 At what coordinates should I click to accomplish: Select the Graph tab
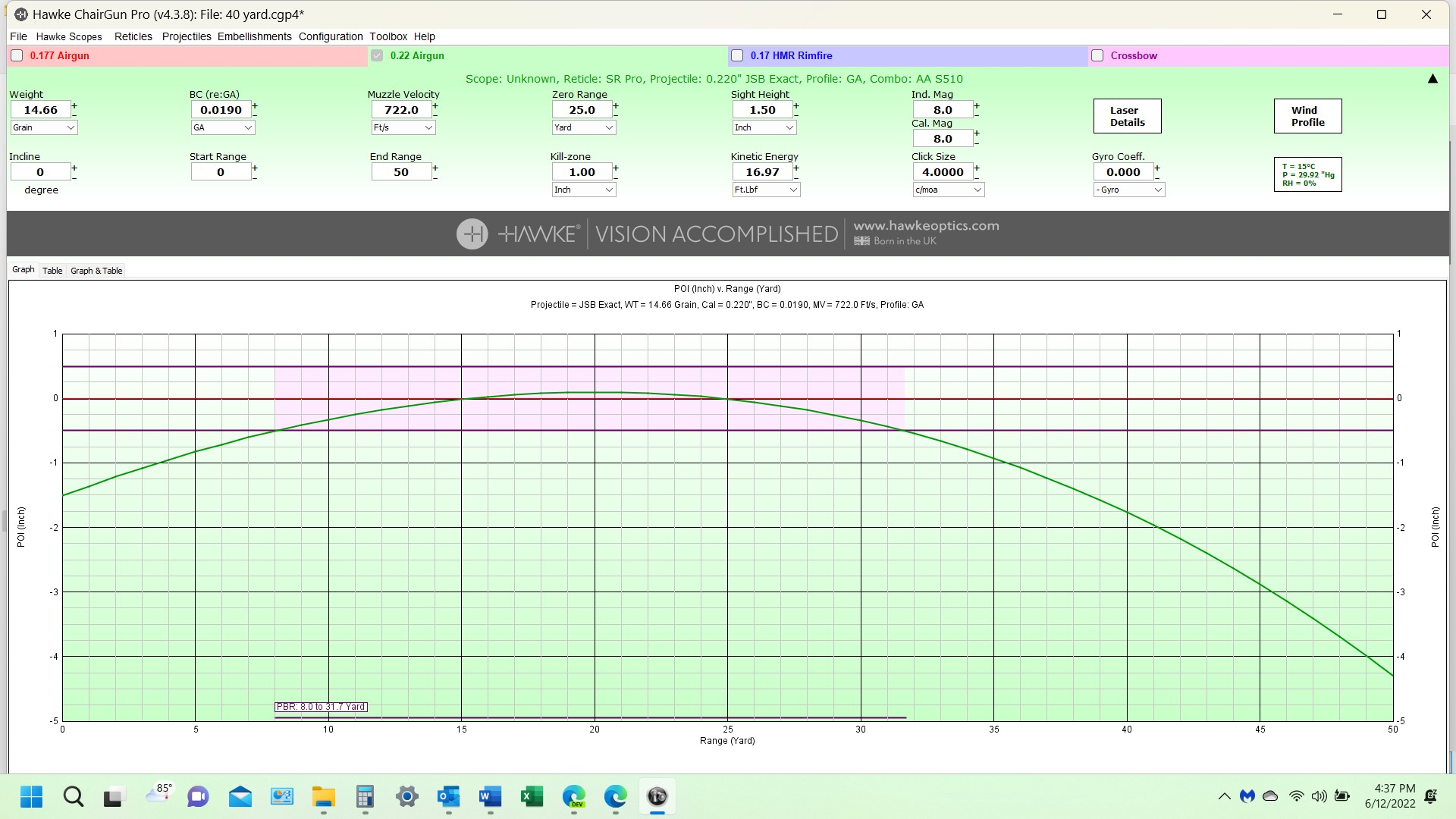coord(23,270)
